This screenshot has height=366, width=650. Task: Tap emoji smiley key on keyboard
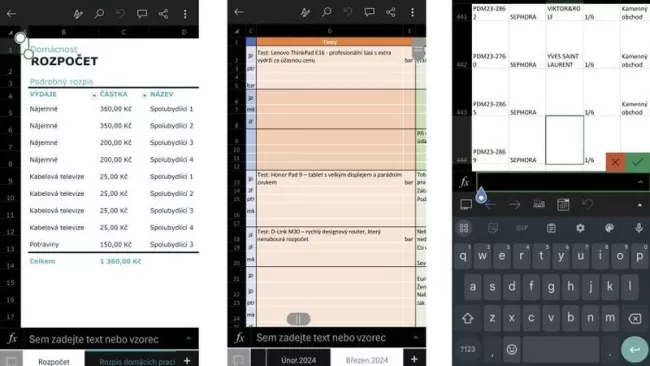(x=512, y=349)
